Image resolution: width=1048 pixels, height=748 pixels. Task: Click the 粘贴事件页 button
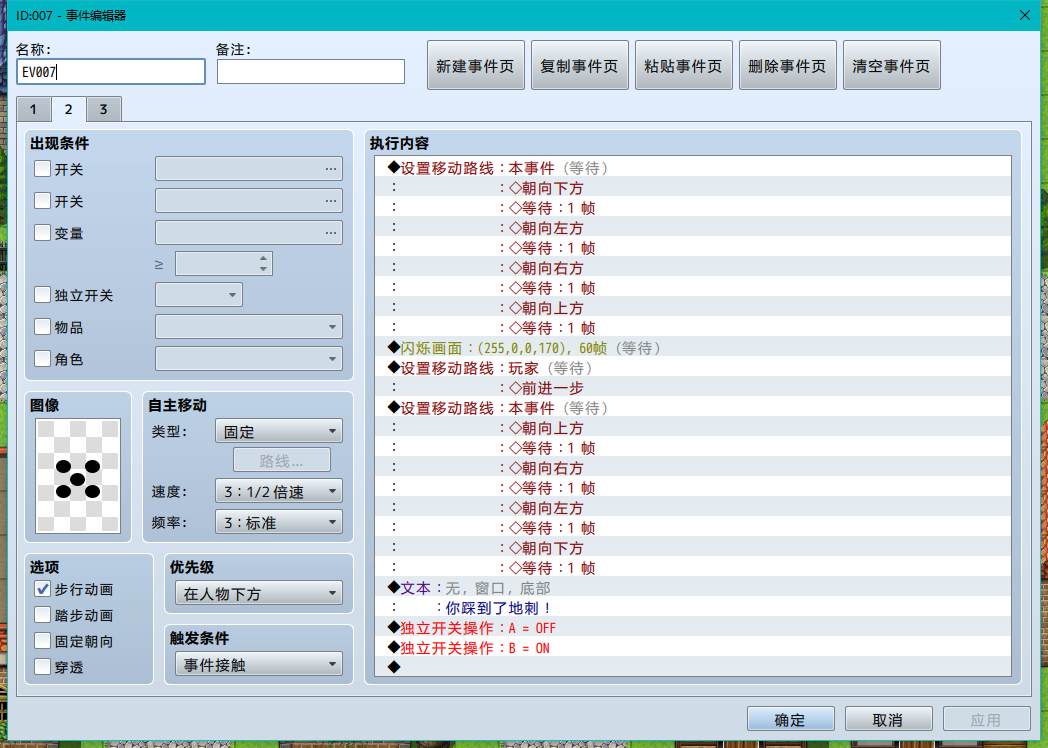tap(684, 66)
